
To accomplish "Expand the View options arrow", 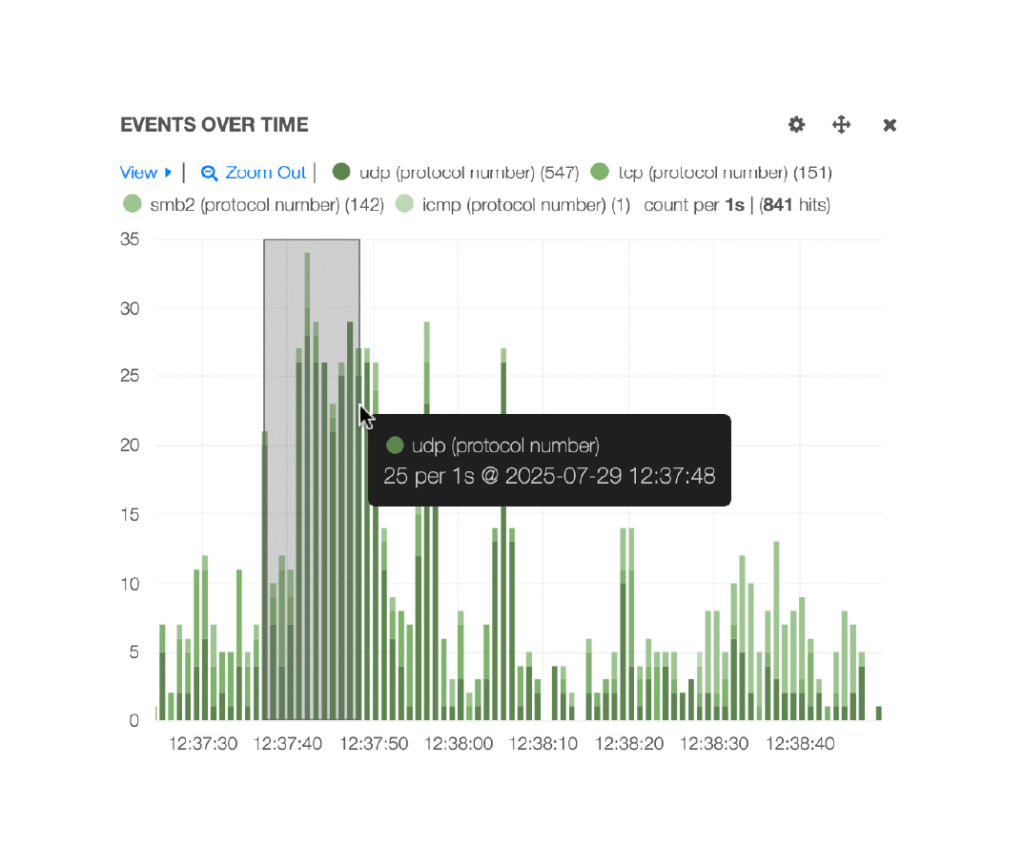I will coord(169,173).
